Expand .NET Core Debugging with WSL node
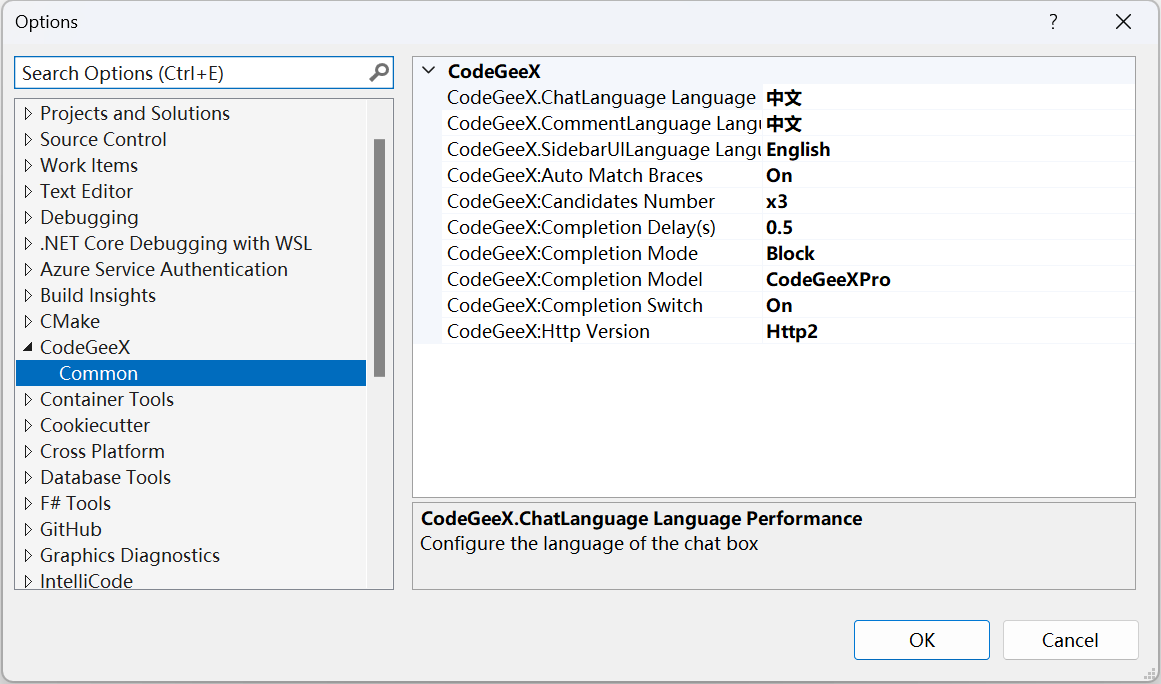 (28, 244)
